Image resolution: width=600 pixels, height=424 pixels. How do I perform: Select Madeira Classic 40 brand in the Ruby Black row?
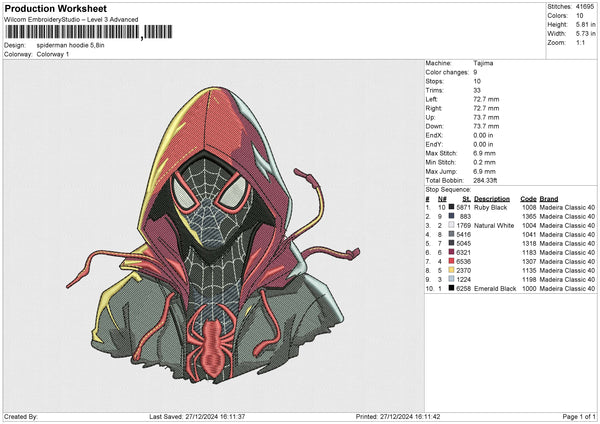click(567, 207)
